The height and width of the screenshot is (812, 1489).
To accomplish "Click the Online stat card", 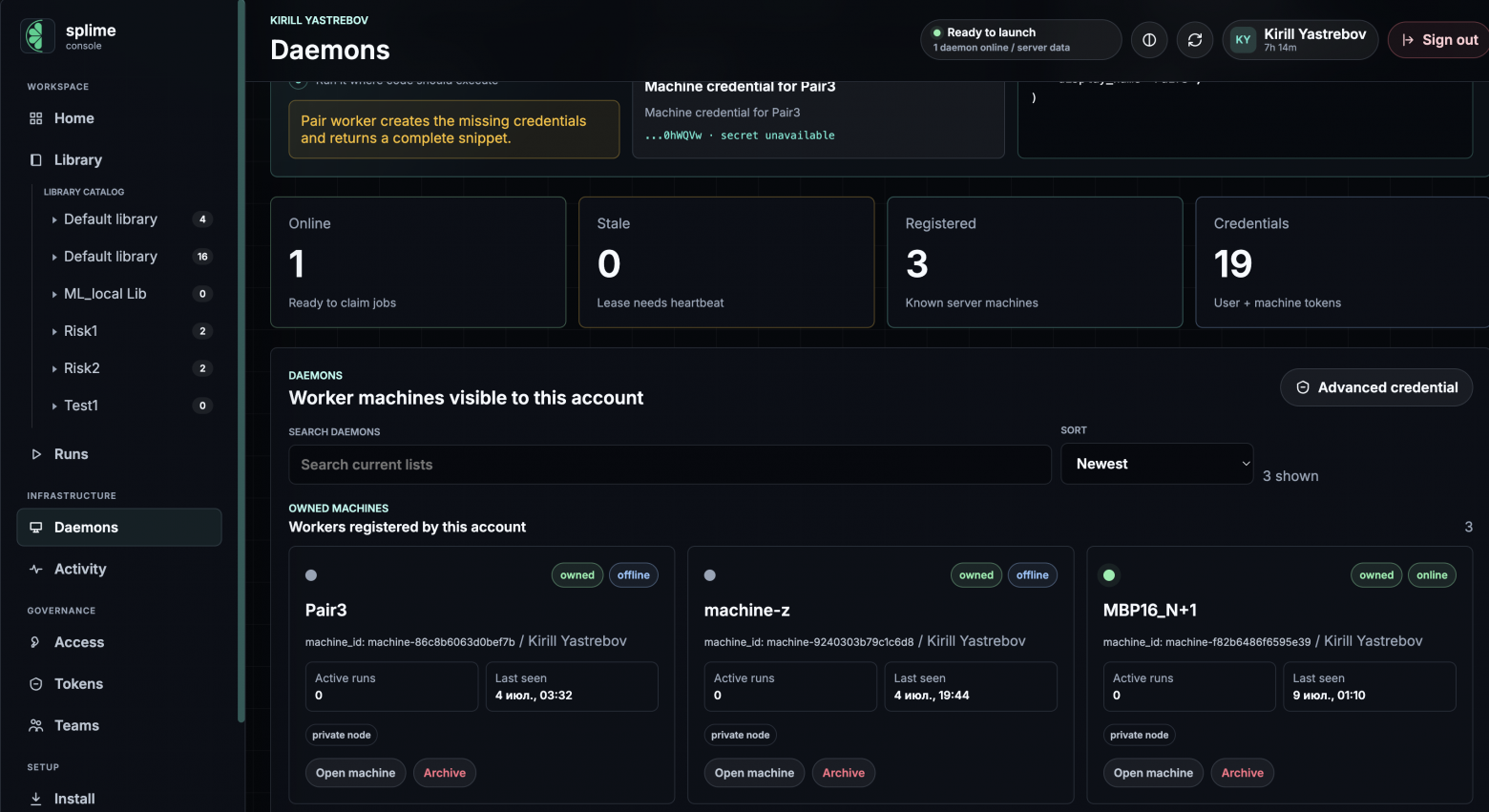I will tap(418, 262).
